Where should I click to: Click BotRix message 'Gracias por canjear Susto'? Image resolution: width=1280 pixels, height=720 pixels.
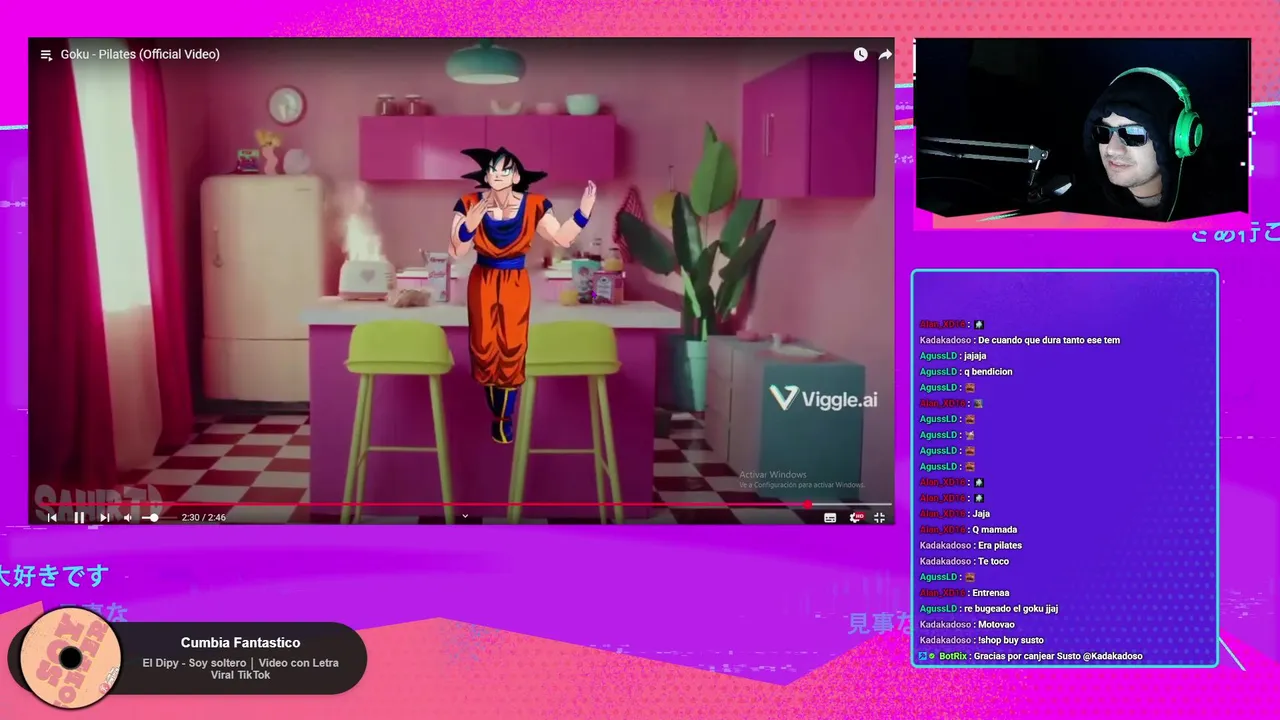(1057, 656)
